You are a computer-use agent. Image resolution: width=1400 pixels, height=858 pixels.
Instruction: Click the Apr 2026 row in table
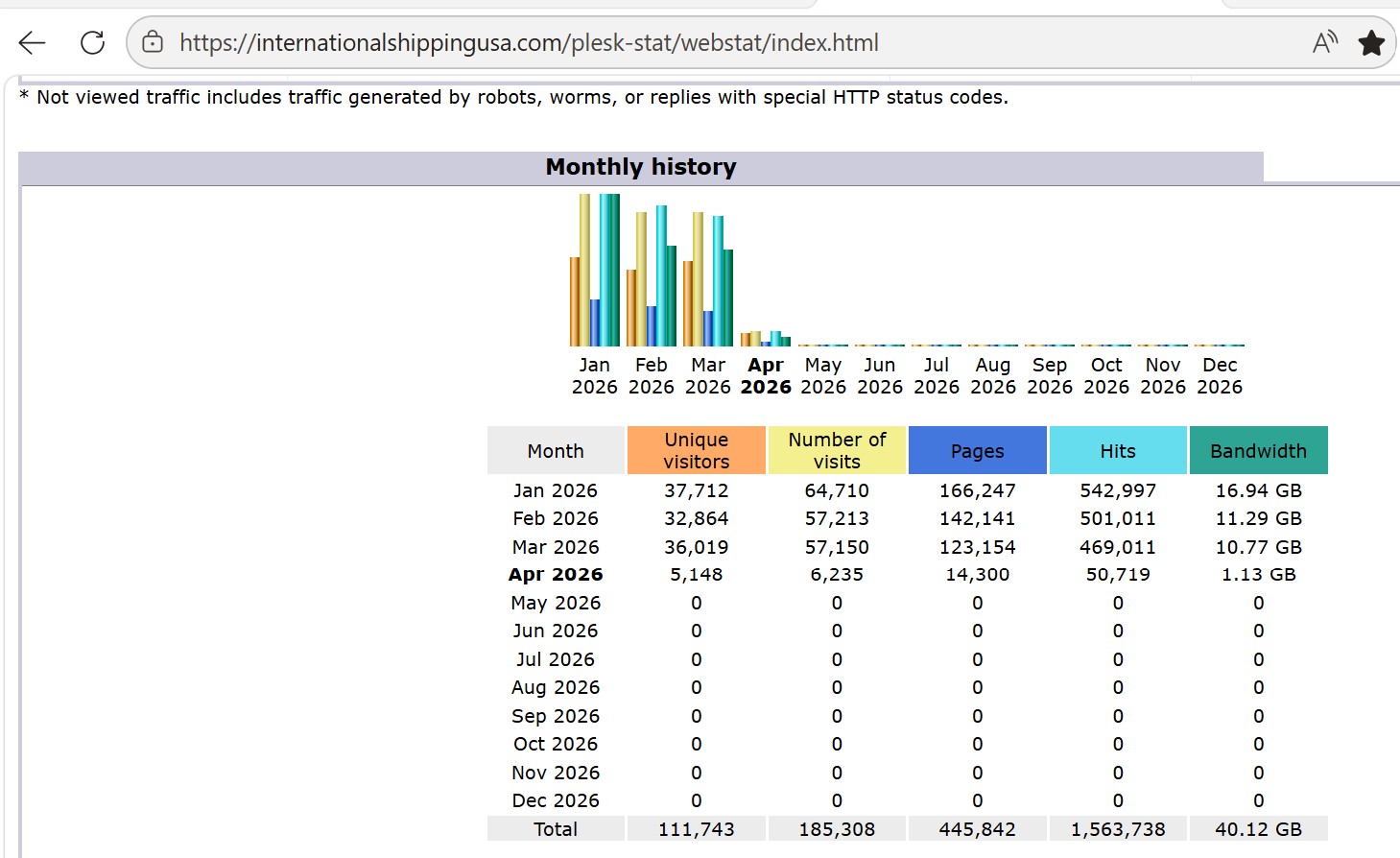tap(556, 574)
